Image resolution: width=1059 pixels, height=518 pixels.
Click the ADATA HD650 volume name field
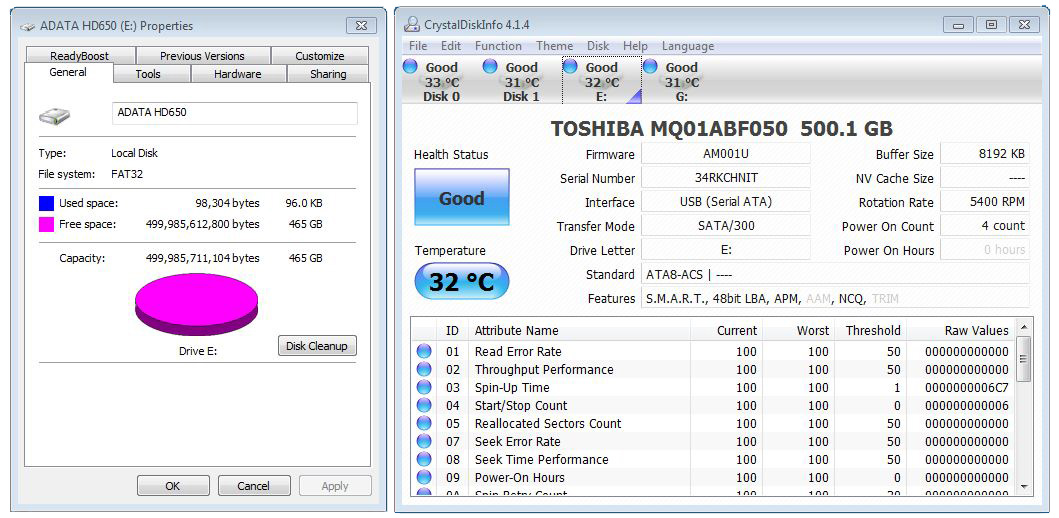click(x=234, y=113)
